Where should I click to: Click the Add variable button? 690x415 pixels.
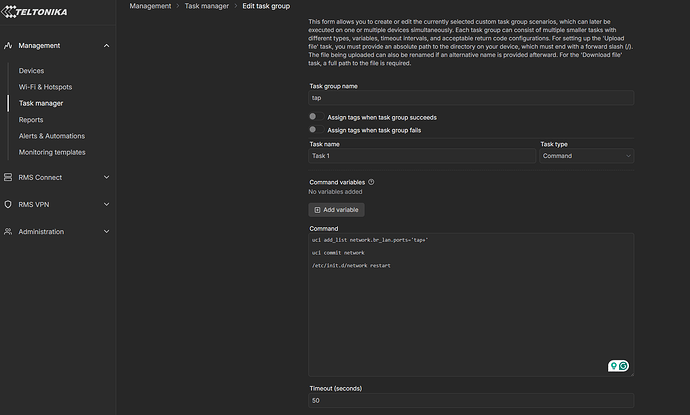pos(336,210)
